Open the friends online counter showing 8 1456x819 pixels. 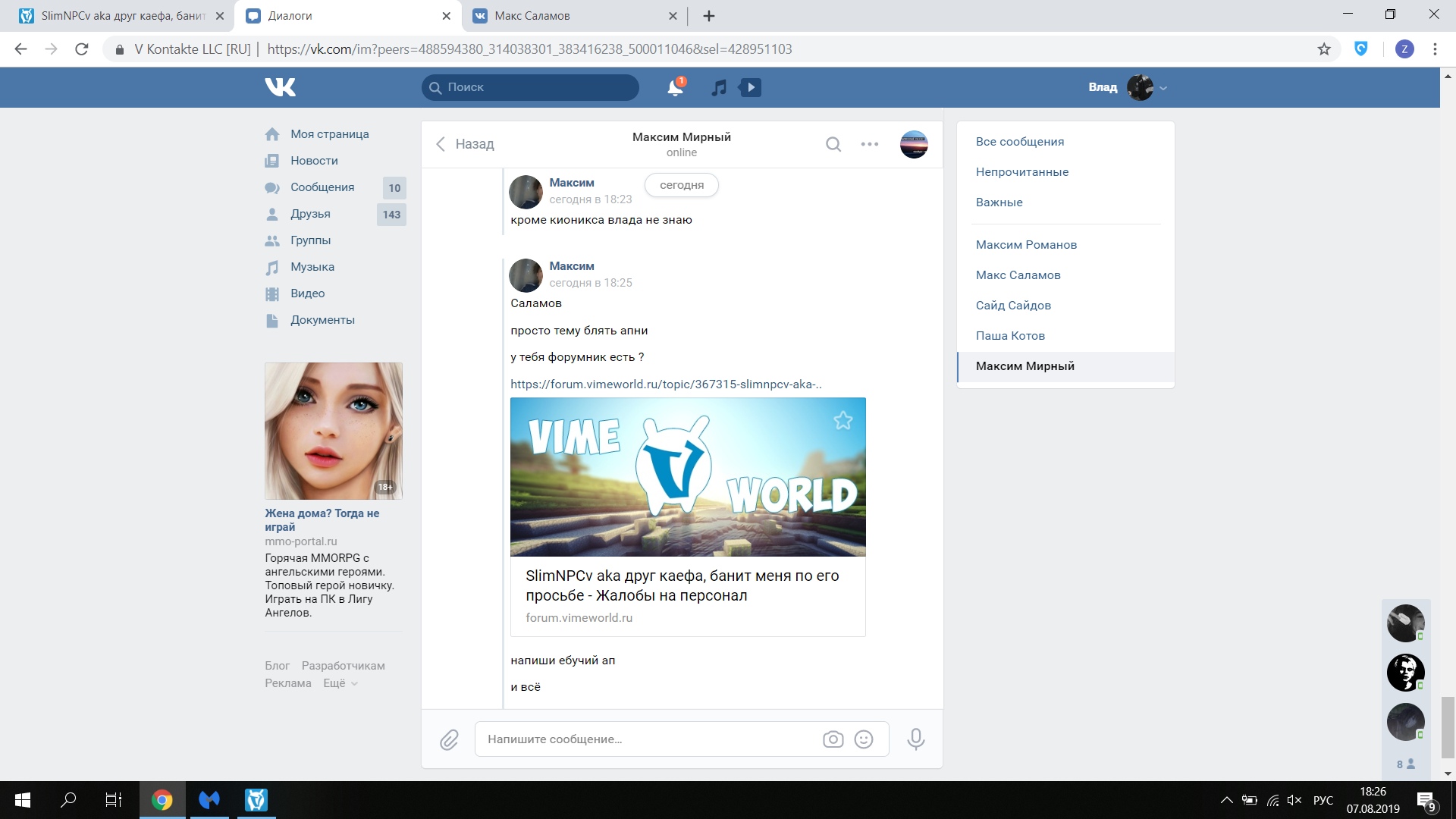pyautogui.click(x=1405, y=764)
